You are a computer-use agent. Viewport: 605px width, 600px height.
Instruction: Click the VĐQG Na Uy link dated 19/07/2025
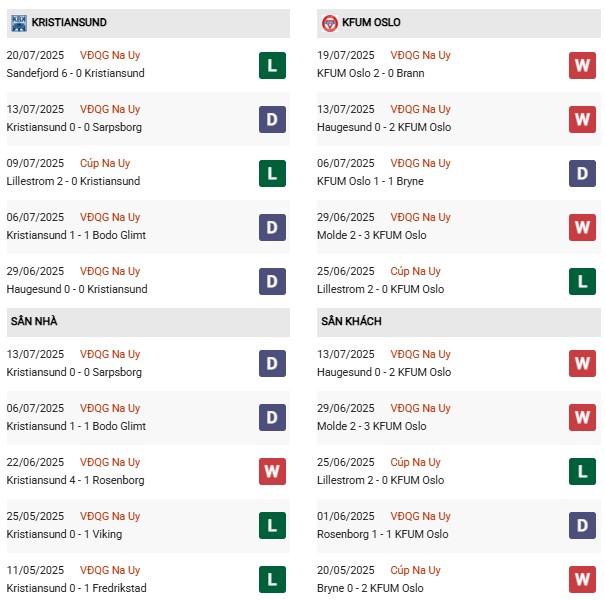tap(421, 55)
